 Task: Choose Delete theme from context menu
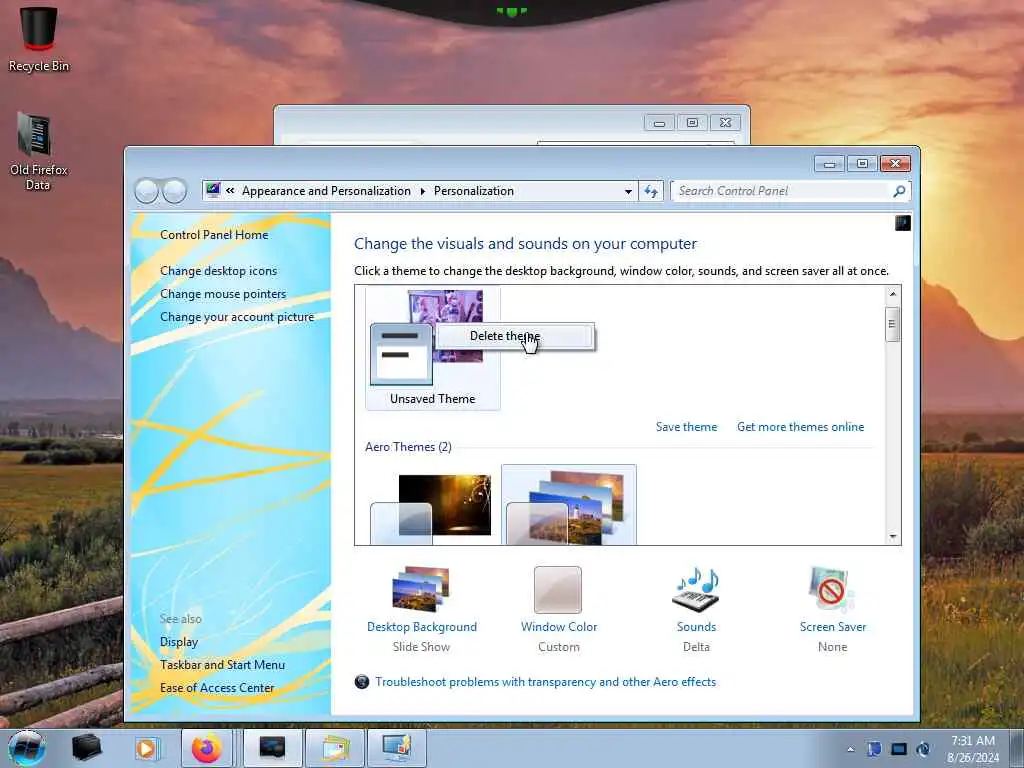tap(514, 336)
